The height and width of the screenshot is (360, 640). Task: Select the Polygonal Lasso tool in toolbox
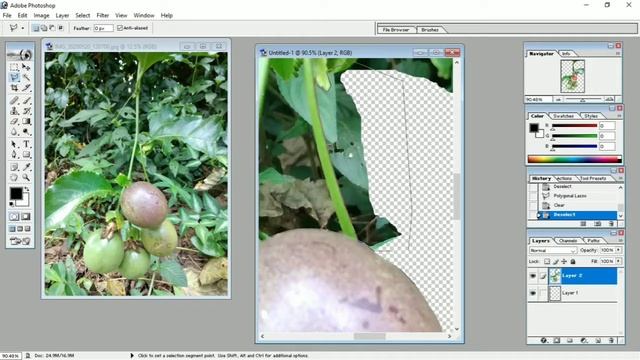click(14, 77)
